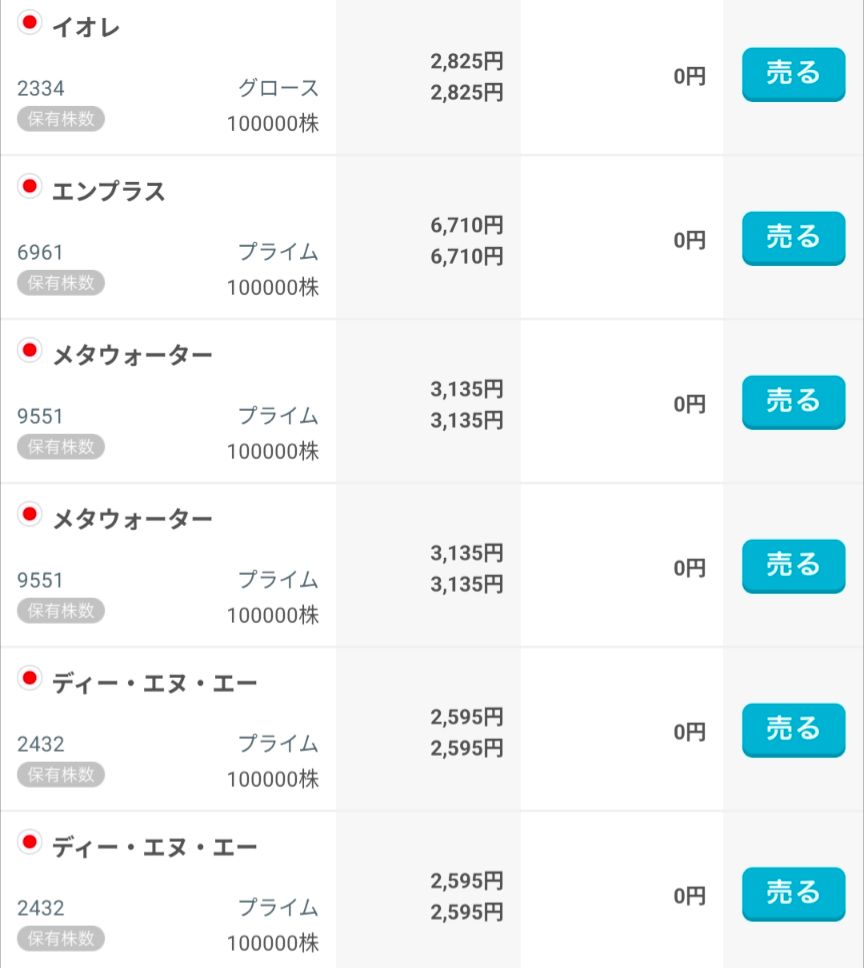Click the Japan flag icon beside イオレ
Viewport: 864px width, 968px height.
click(x=29, y=23)
